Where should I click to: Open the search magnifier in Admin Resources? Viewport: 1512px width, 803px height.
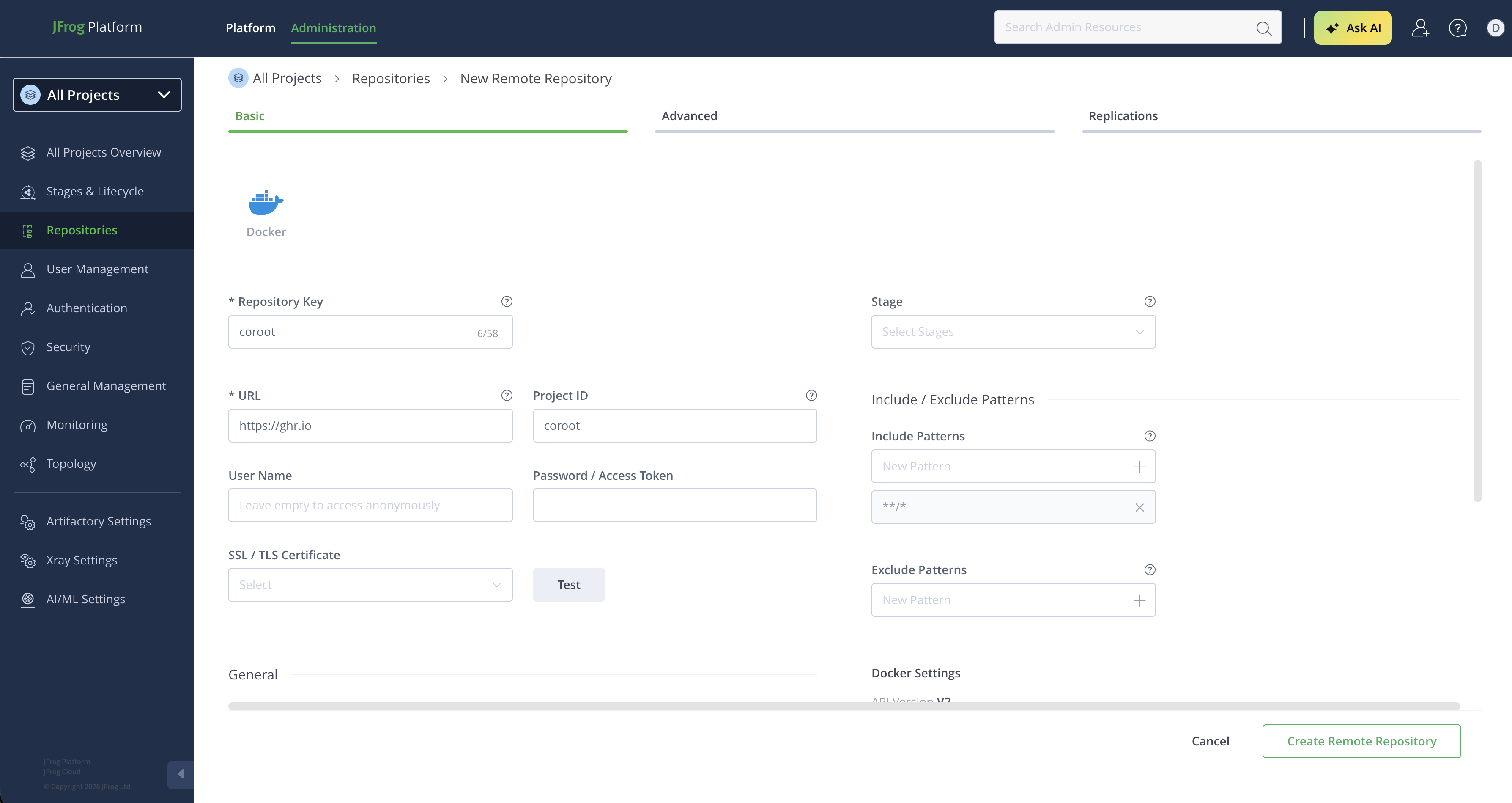point(1263,27)
